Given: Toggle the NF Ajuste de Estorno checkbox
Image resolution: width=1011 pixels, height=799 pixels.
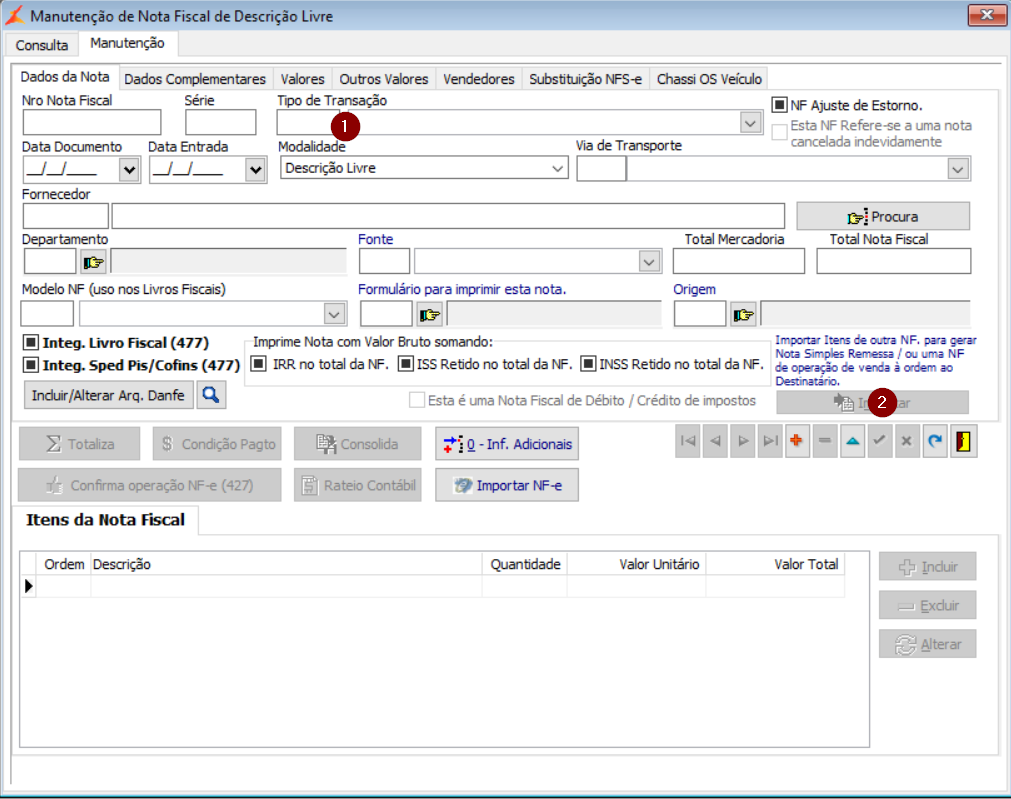Looking at the screenshot, I should click(780, 105).
